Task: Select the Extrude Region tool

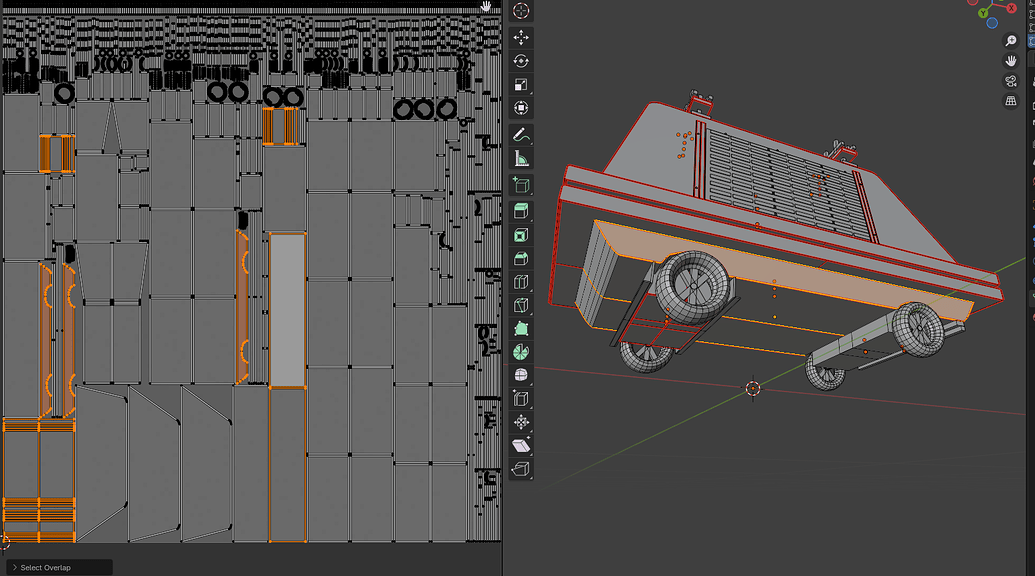Action: (521, 212)
